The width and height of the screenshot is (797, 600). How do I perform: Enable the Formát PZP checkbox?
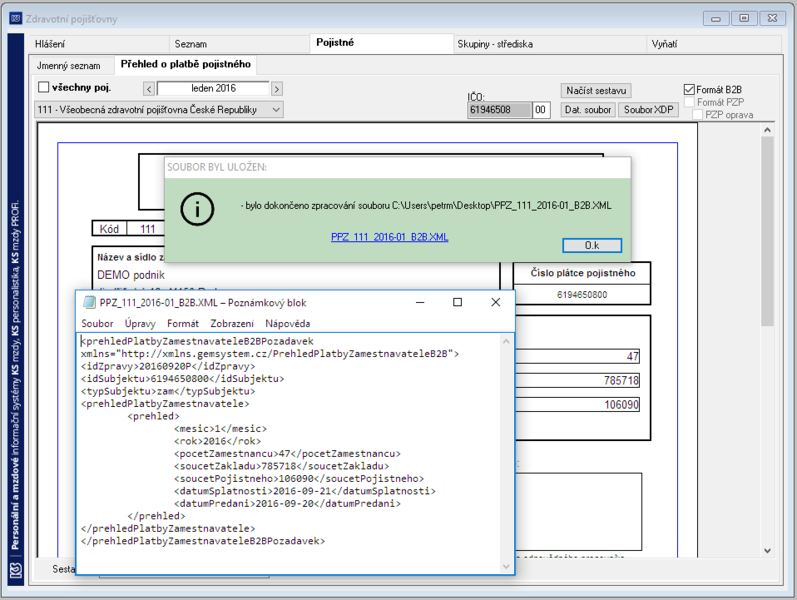pyautogui.click(x=689, y=102)
